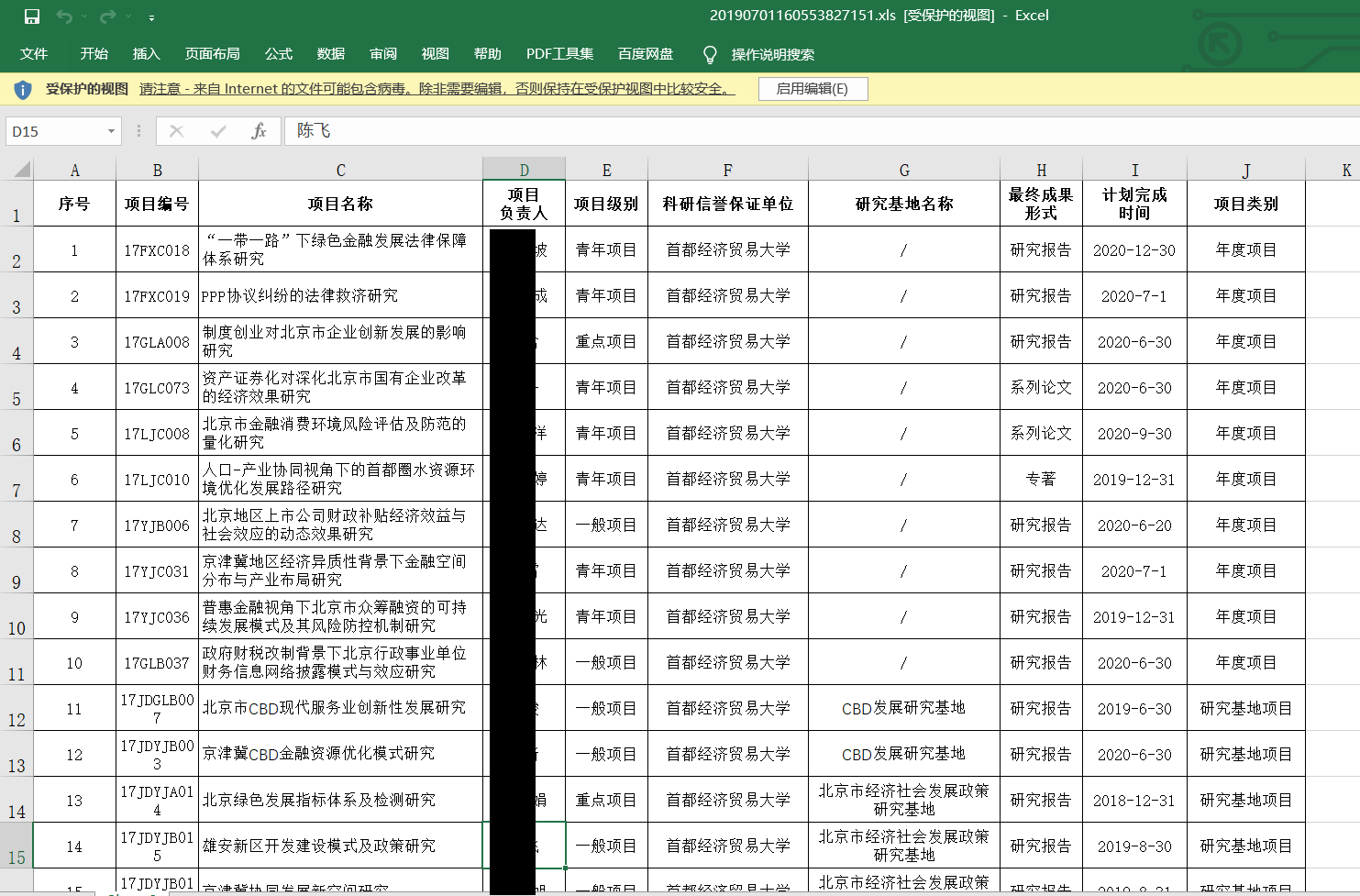Click the protected view shield icon
The image size is (1360, 896).
pyautogui.click(x=23, y=89)
